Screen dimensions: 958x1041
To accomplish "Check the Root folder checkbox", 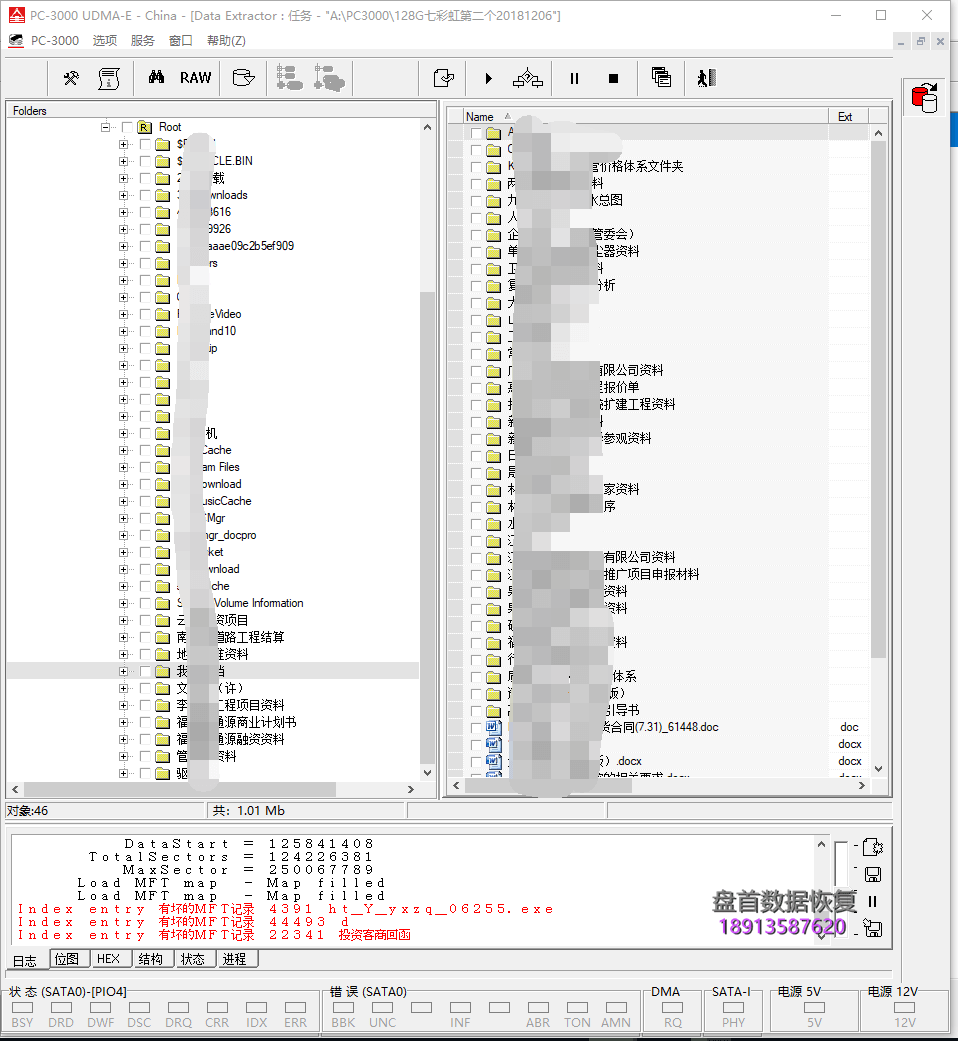I will click(127, 127).
